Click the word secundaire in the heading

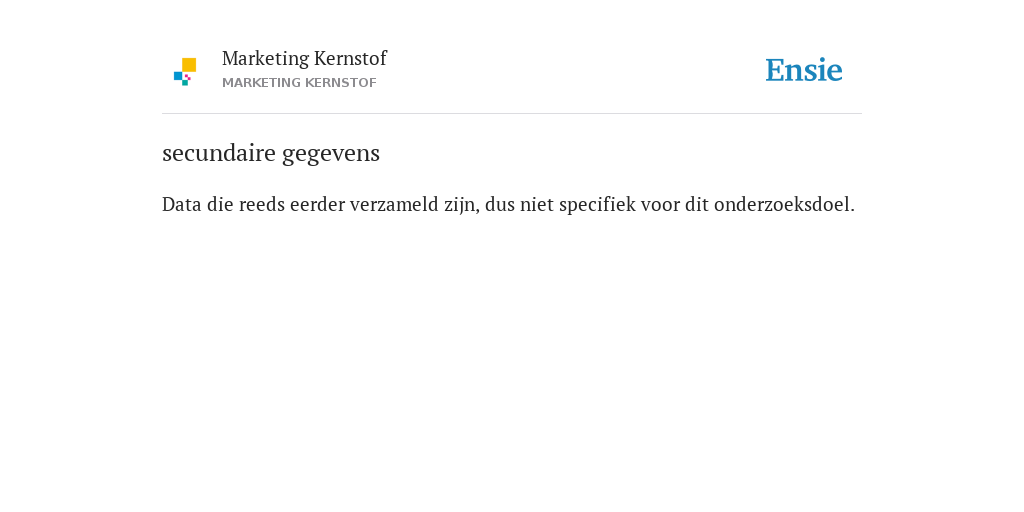[x=219, y=153]
